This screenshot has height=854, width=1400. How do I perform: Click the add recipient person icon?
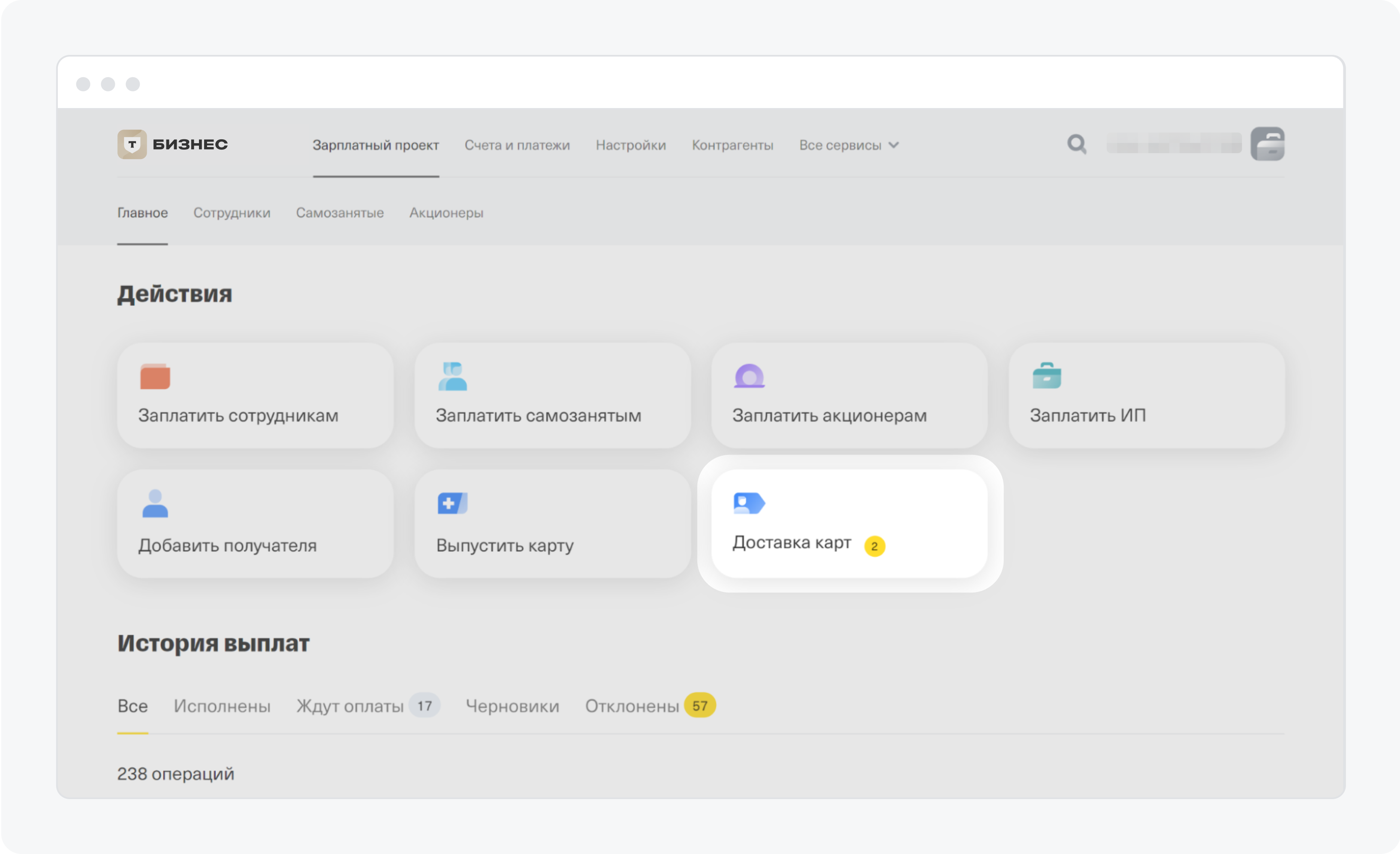point(155,503)
